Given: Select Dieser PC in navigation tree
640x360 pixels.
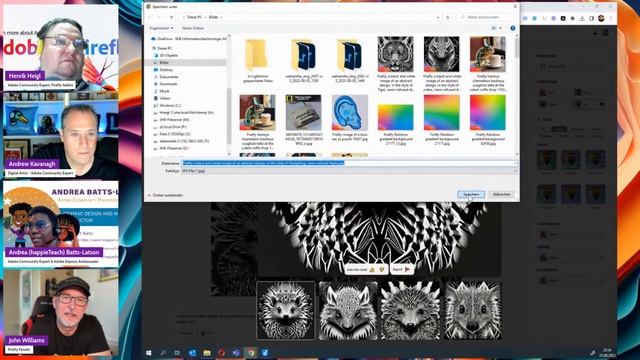Looking at the screenshot, I should tap(162, 48).
